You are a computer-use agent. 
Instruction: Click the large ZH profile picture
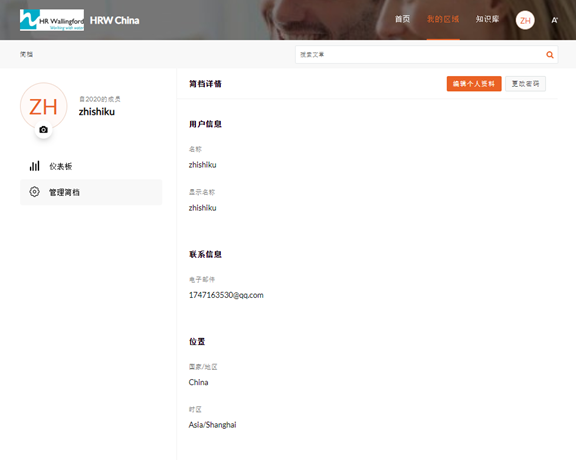43,106
